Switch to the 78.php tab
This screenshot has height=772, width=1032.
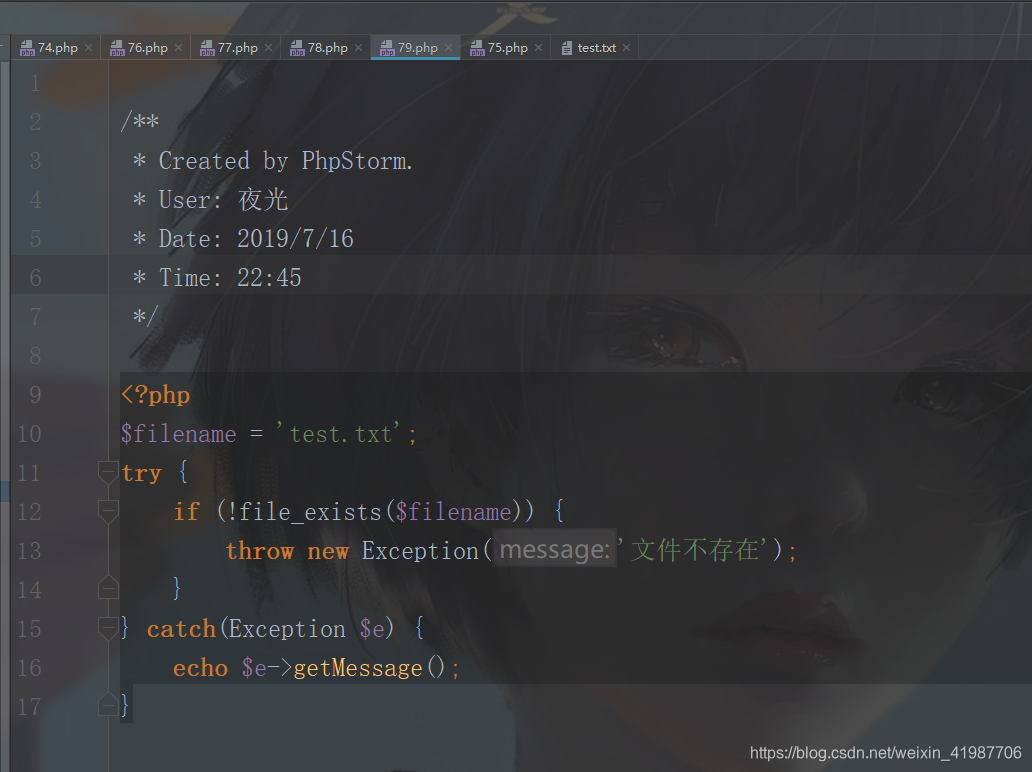[x=328, y=47]
